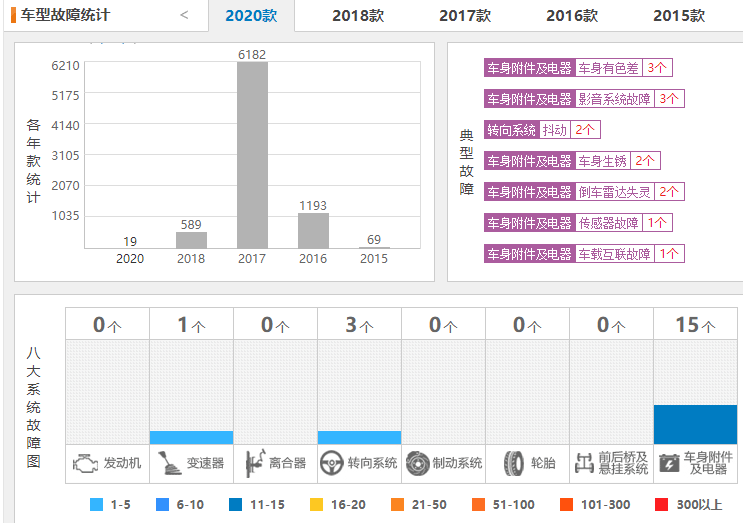This screenshot has height=523, width=743.
Task: Click the left arrow next to 车型故障统计
Action: pyautogui.click(x=184, y=15)
